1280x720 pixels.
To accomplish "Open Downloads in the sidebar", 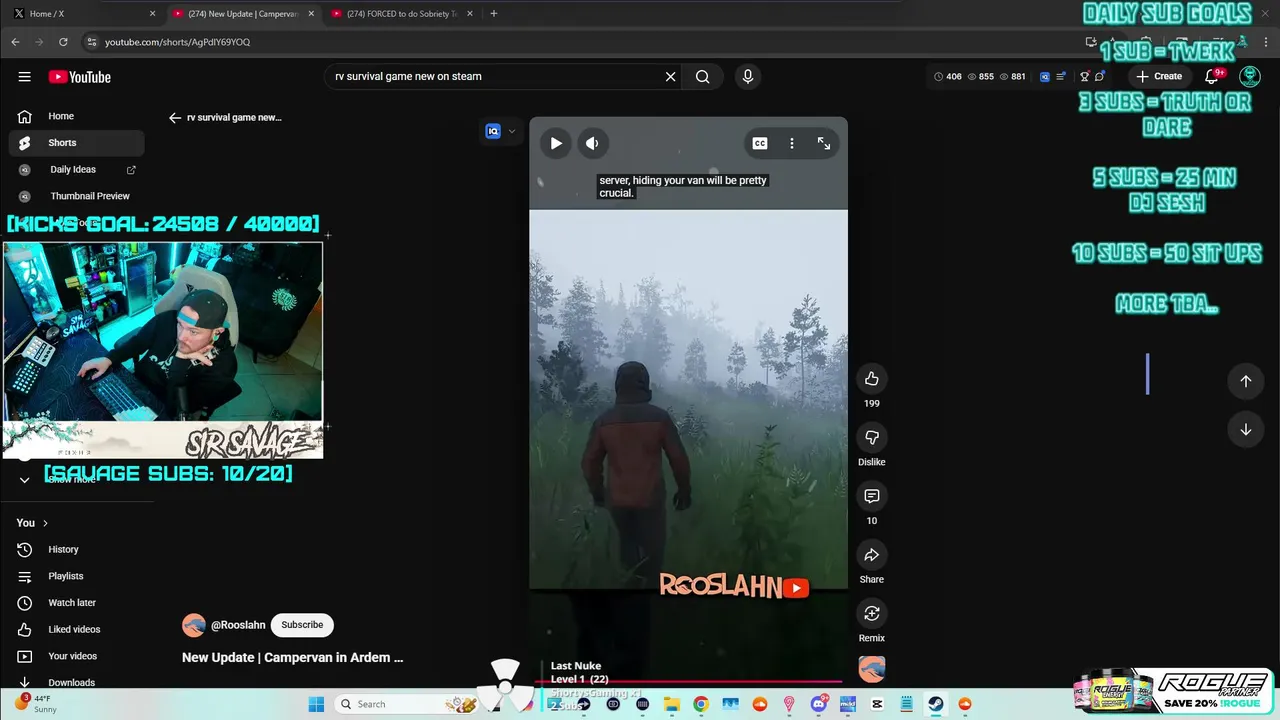I will pos(76,682).
